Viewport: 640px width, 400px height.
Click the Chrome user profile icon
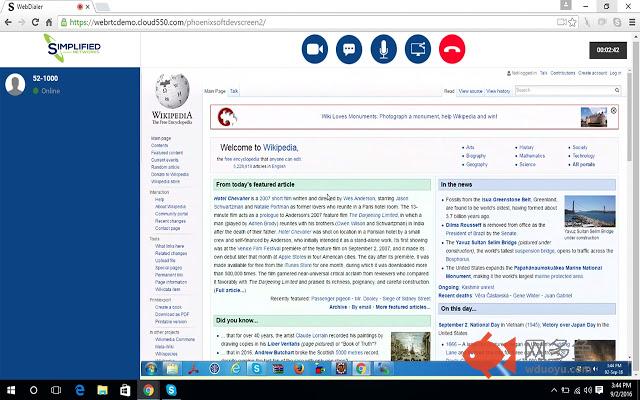[x=566, y=5]
